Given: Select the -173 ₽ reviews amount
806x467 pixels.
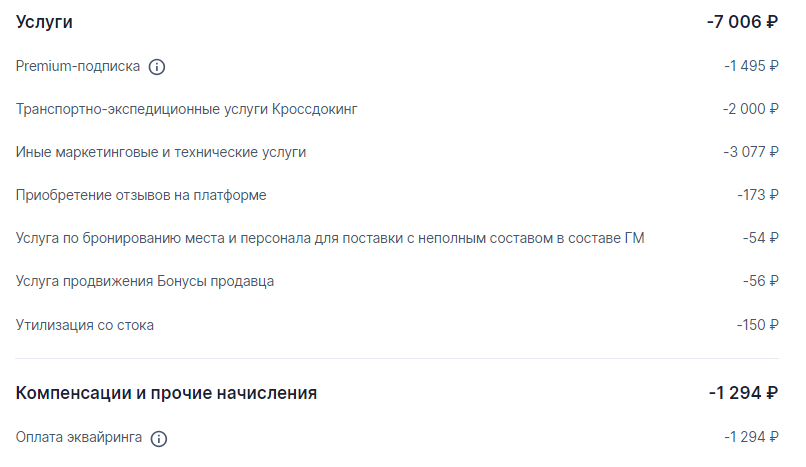Looking at the screenshot, I should [758, 195].
